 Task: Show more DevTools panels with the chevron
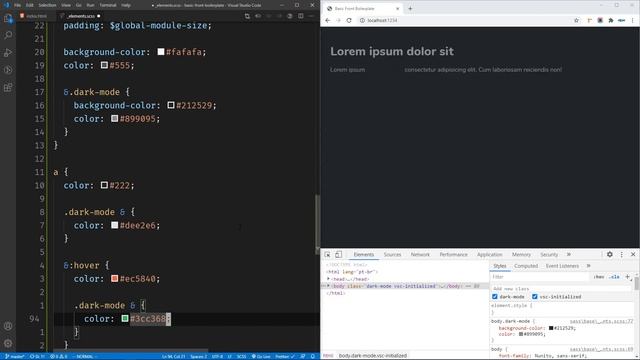[569, 254]
